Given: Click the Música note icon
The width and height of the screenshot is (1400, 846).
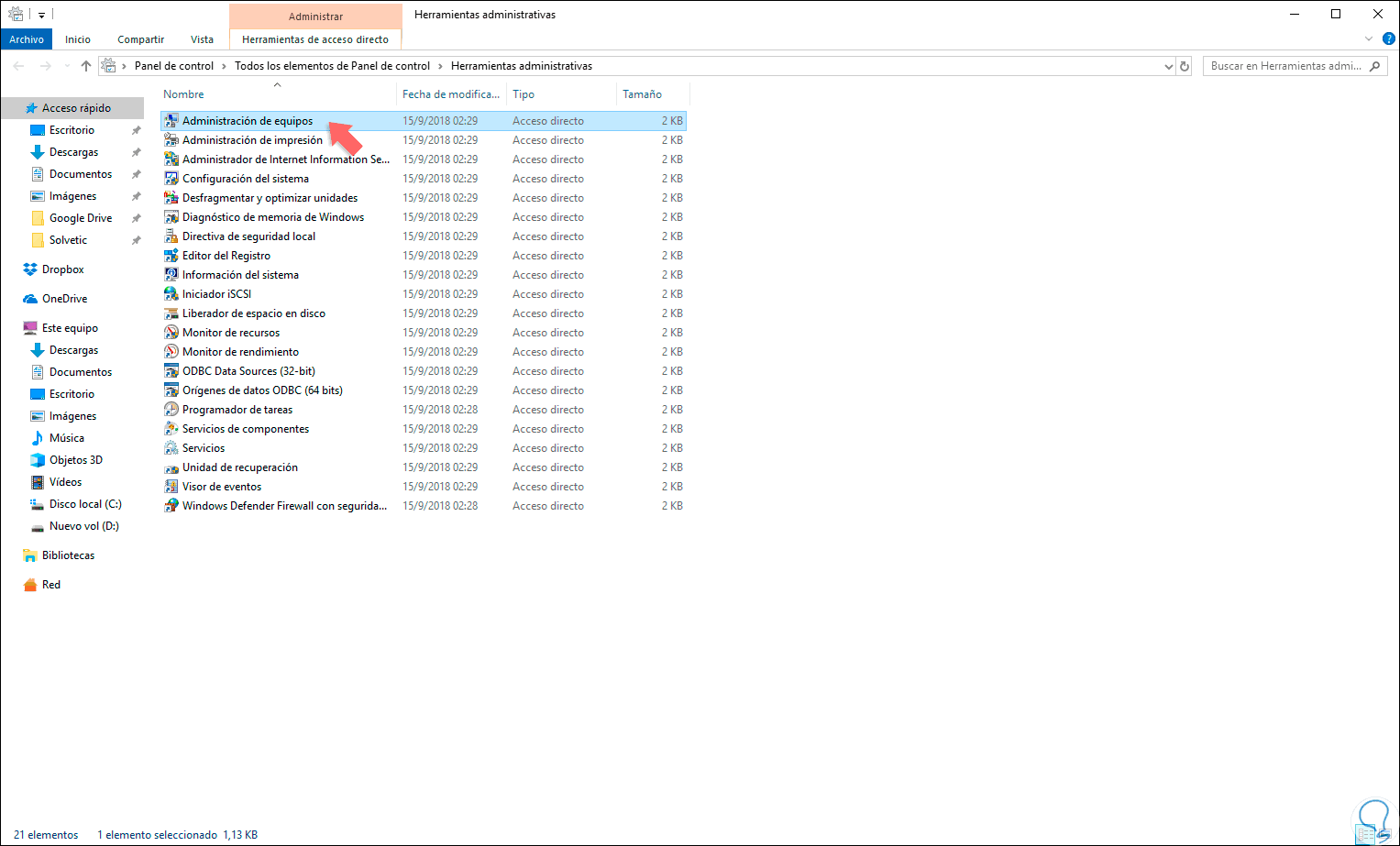Looking at the screenshot, I should 38,438.
